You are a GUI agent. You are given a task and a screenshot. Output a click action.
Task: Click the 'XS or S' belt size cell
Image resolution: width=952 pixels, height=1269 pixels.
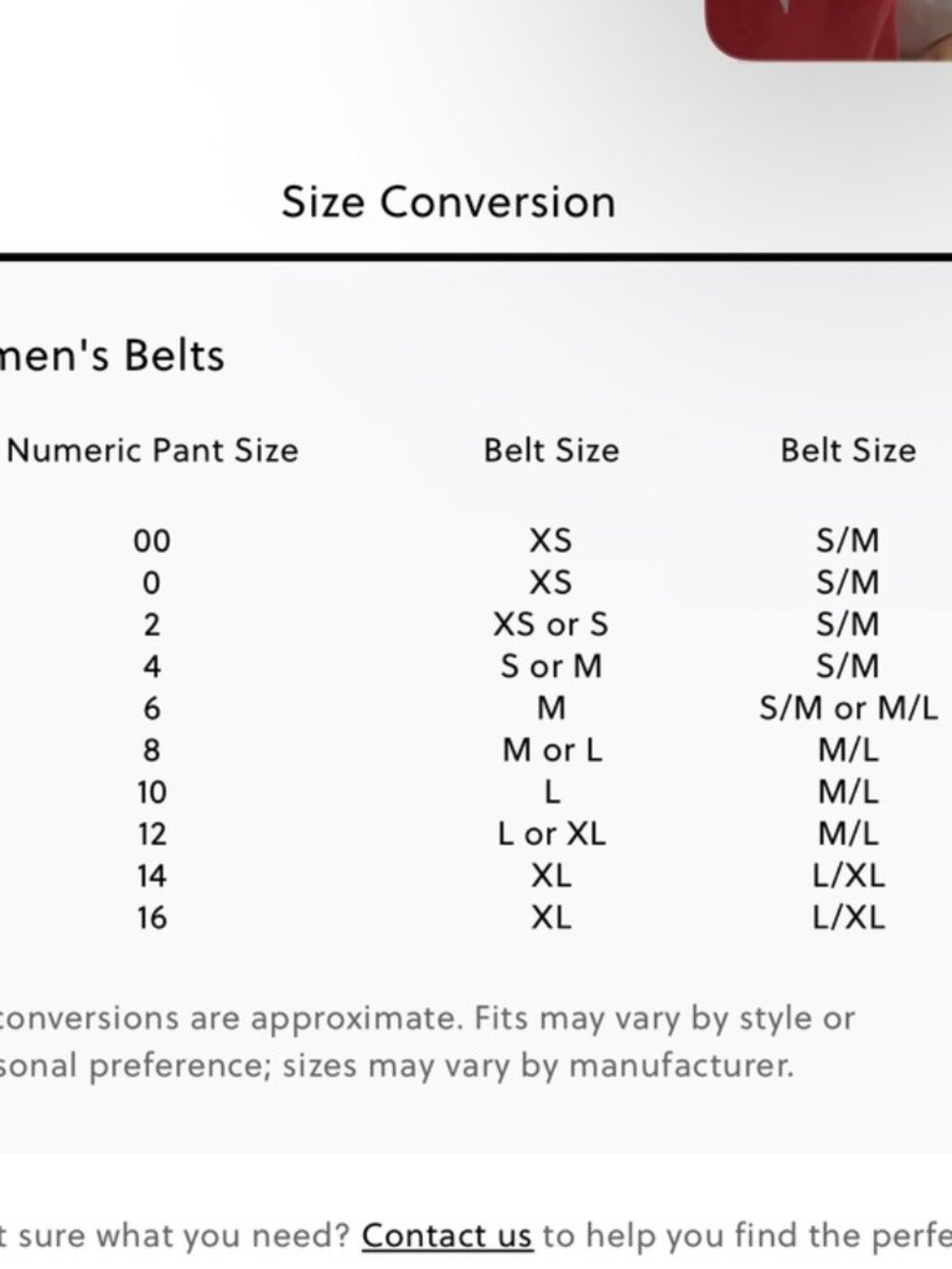pyautogui.click(x=551, y=625)
